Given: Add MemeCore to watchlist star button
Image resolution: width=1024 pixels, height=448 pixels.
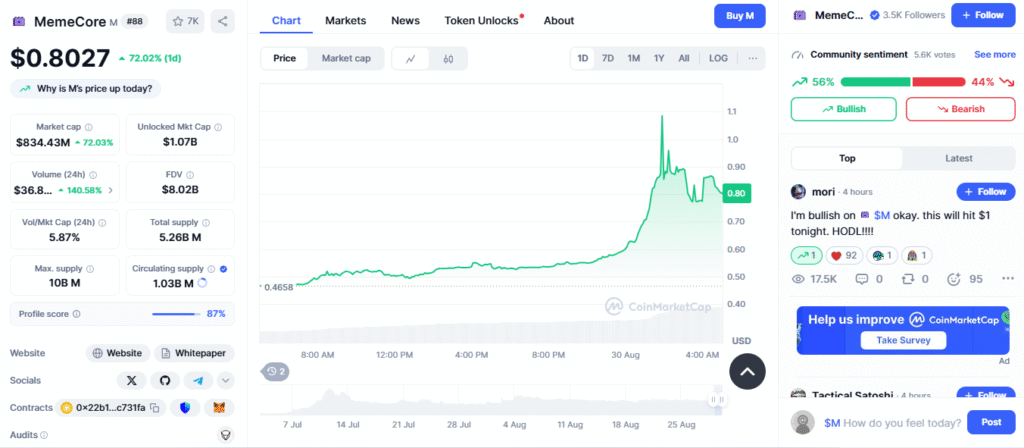Looking at the screenshot, I should [x=185, y=22].
